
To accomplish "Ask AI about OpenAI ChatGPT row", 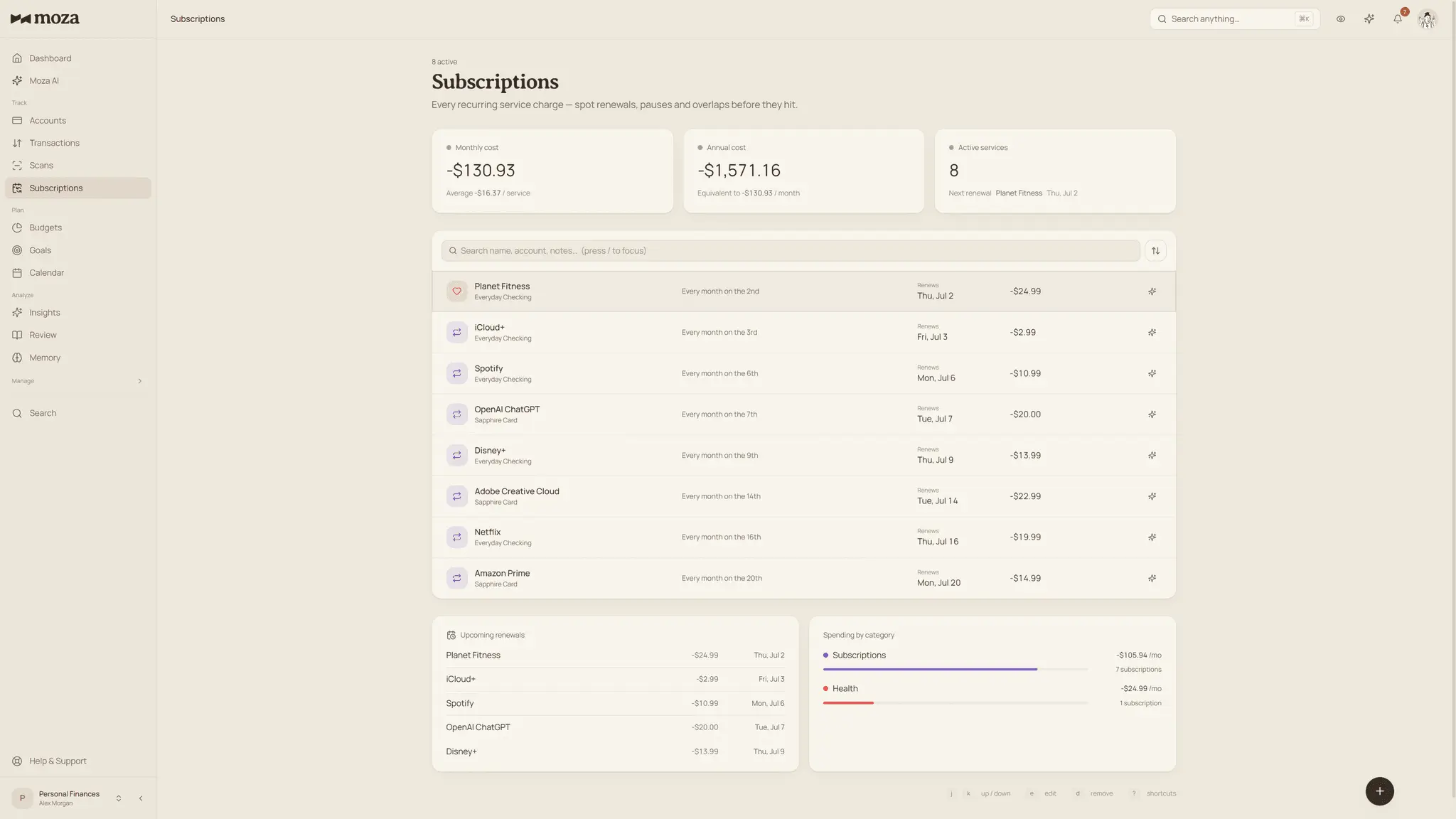I will point(1152,414).
